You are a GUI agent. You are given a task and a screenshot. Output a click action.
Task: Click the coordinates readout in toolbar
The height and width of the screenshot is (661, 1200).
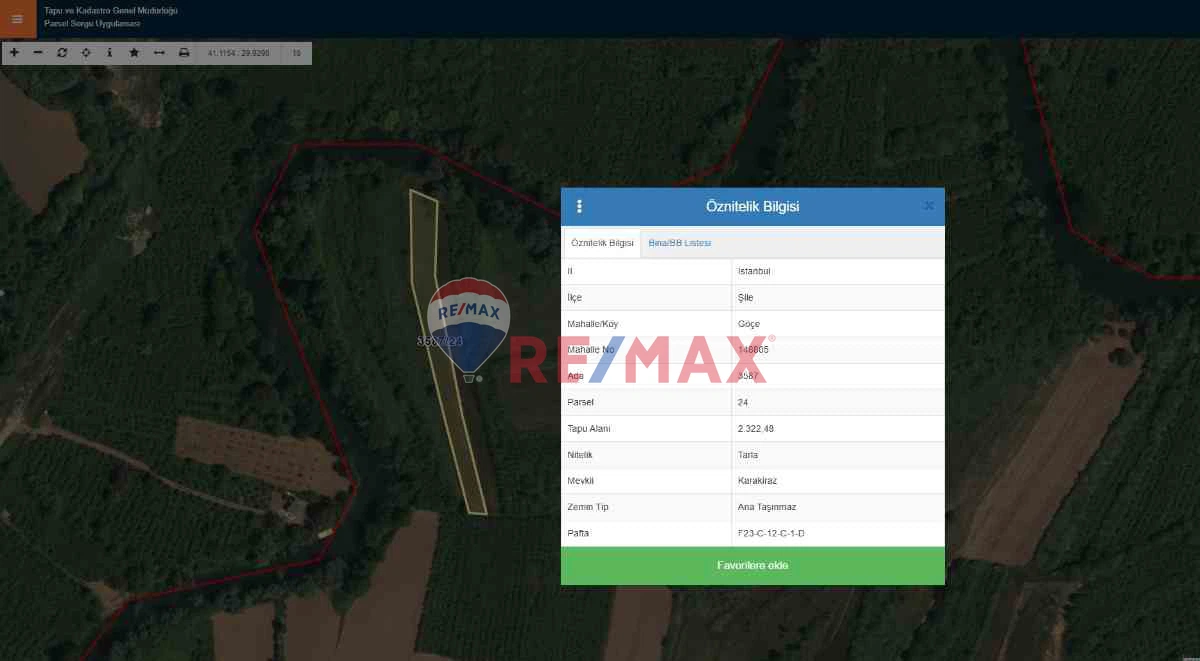pyautogui.click(x=238, y=52)
